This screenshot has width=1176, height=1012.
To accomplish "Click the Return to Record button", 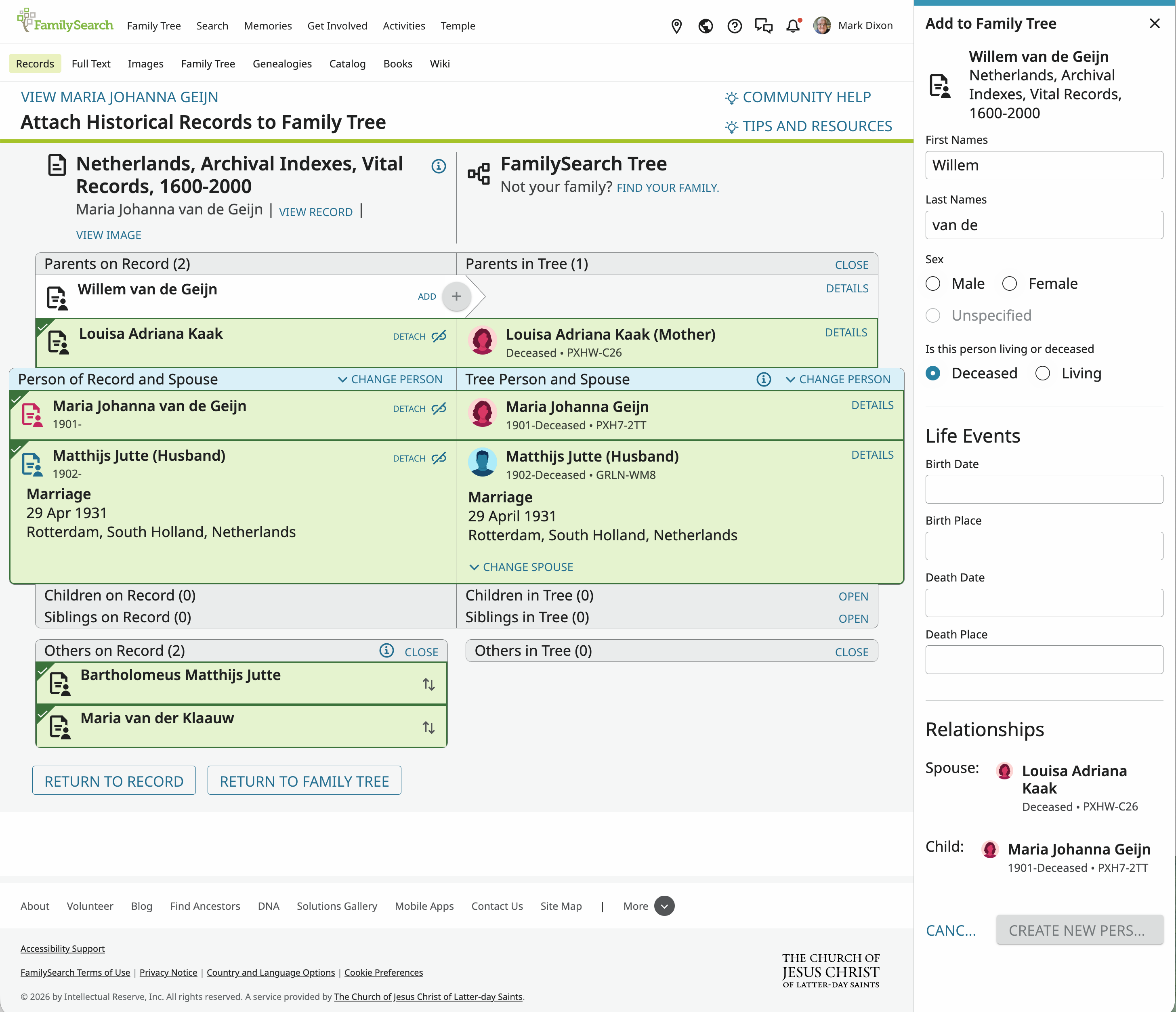I will point(113,781).
